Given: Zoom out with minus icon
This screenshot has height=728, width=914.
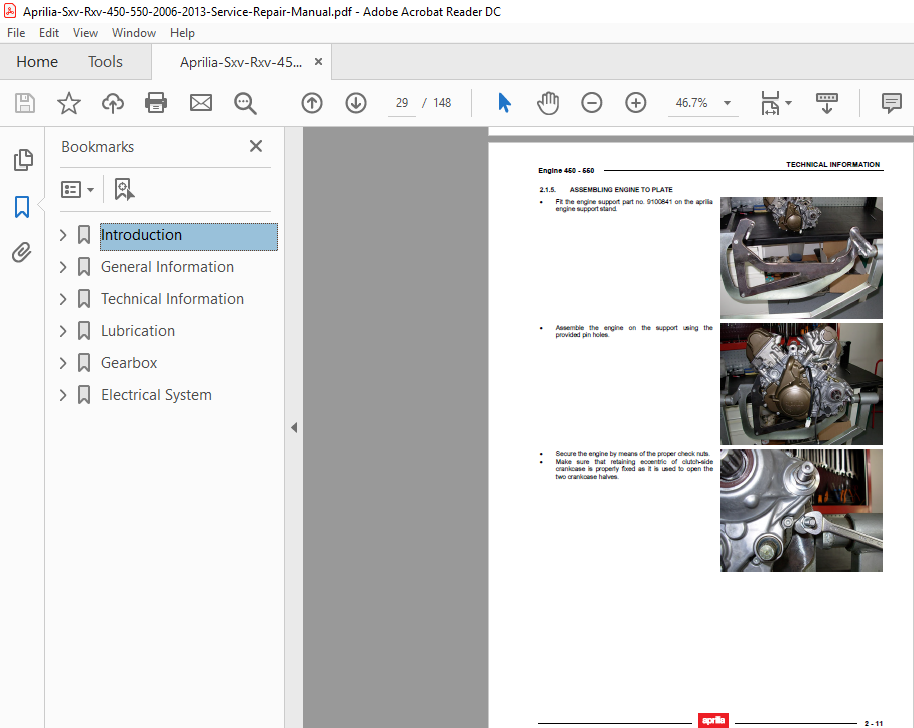Looking at the screenshot, I should click(592, 103).
